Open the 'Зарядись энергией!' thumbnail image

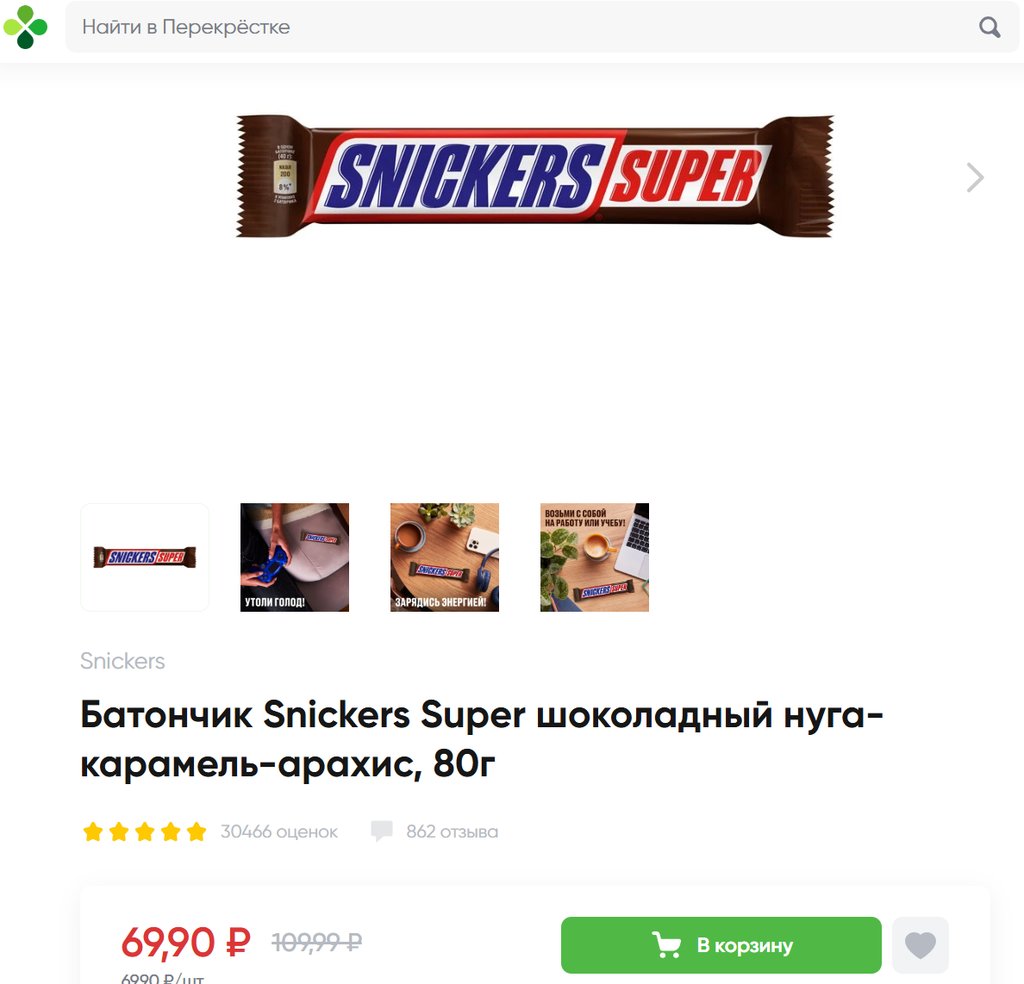pyautogui.click(x=445, y=557)
